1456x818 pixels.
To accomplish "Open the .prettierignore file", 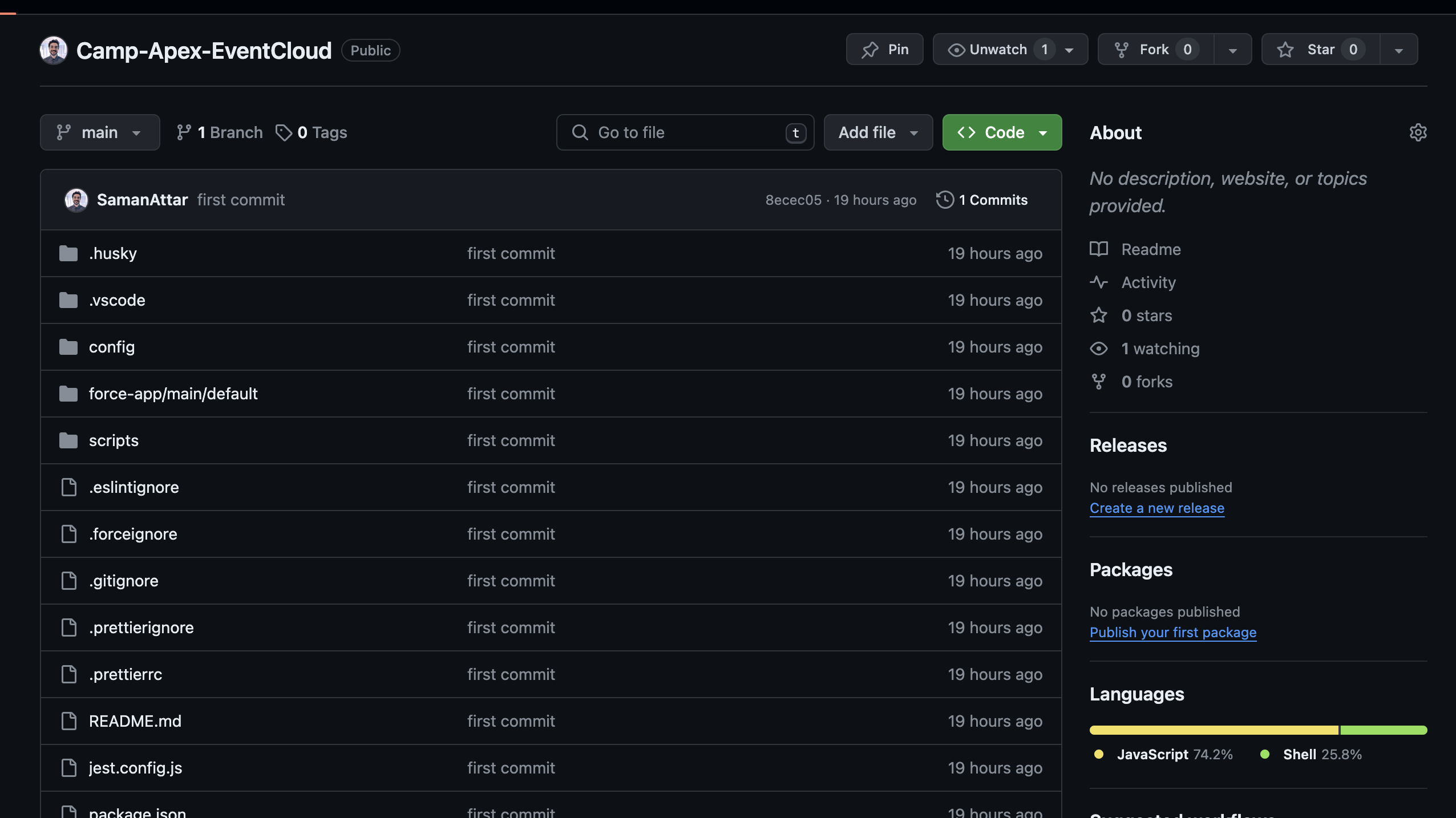I will coord(141,627).
